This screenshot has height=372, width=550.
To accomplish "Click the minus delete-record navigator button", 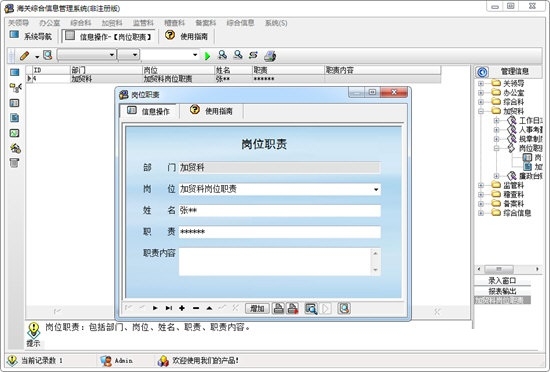I will (x=196, y=308).
